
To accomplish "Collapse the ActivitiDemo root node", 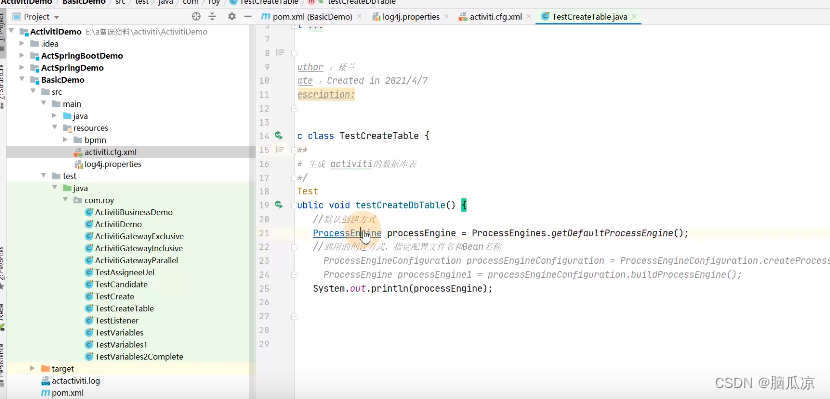I will tap(12, 31).
